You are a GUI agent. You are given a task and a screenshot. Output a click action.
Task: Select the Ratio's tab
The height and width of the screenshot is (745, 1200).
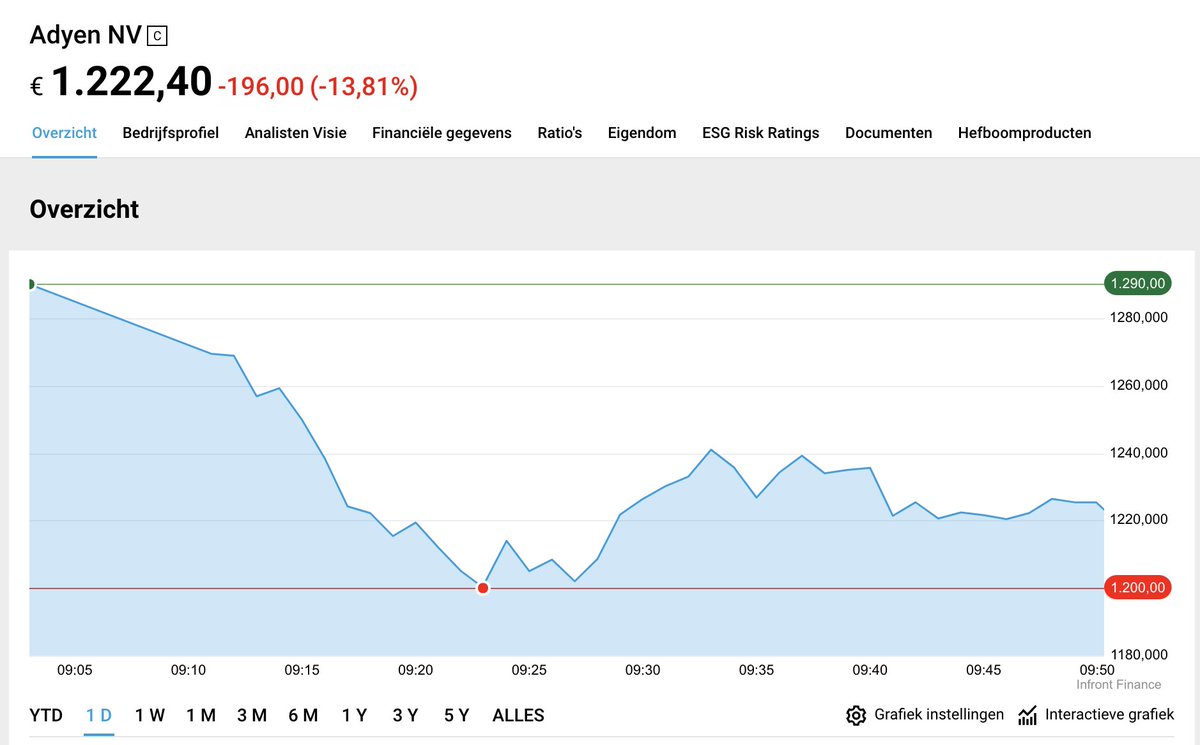coord(560,132)
